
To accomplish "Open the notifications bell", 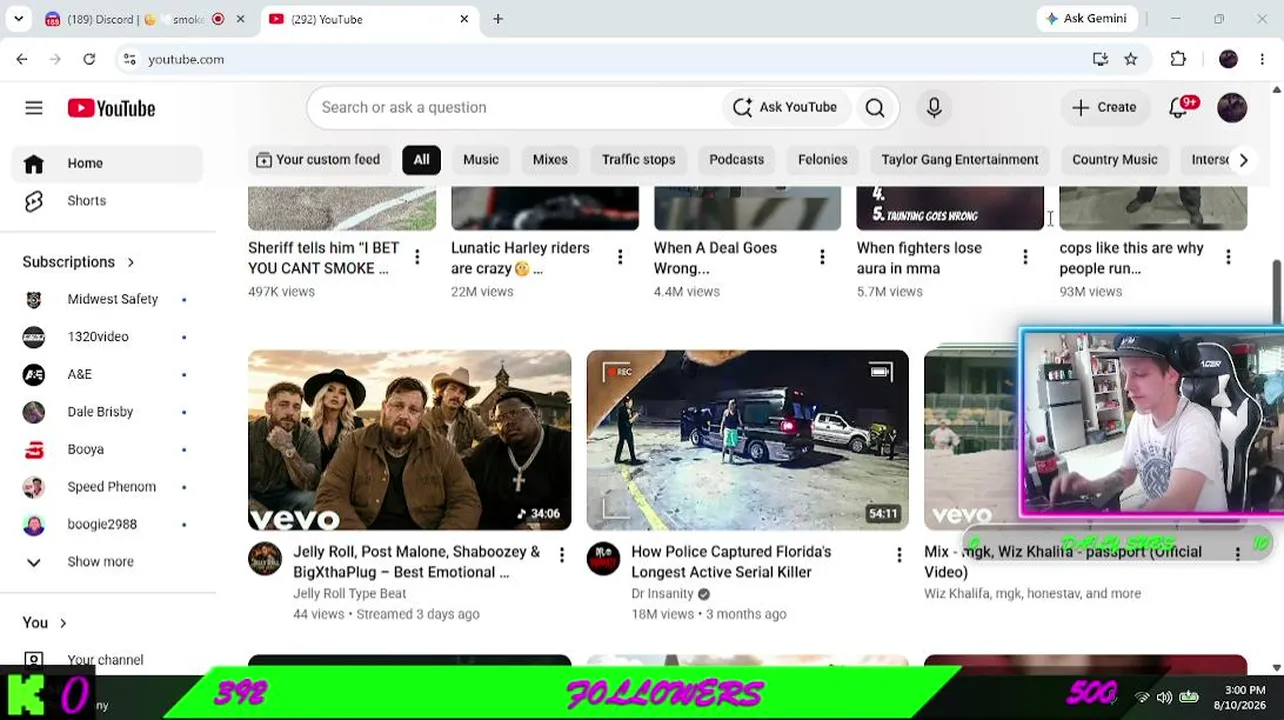I will tap(1180, 108).
